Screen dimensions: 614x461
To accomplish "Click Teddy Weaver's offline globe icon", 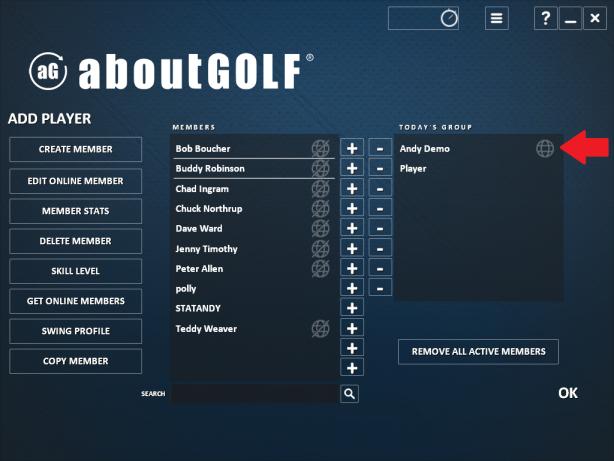I will point(320,328).
